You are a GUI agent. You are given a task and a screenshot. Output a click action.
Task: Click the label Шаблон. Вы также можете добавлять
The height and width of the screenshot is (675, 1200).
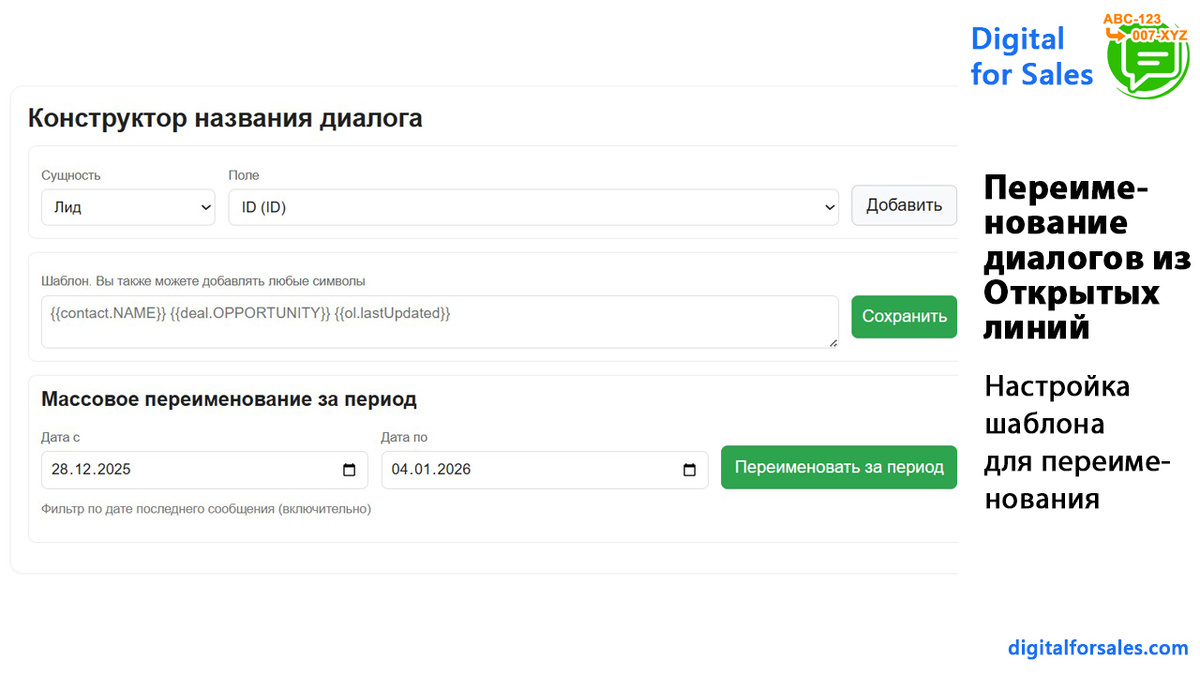pyautogui.click(x=203, y=281)
